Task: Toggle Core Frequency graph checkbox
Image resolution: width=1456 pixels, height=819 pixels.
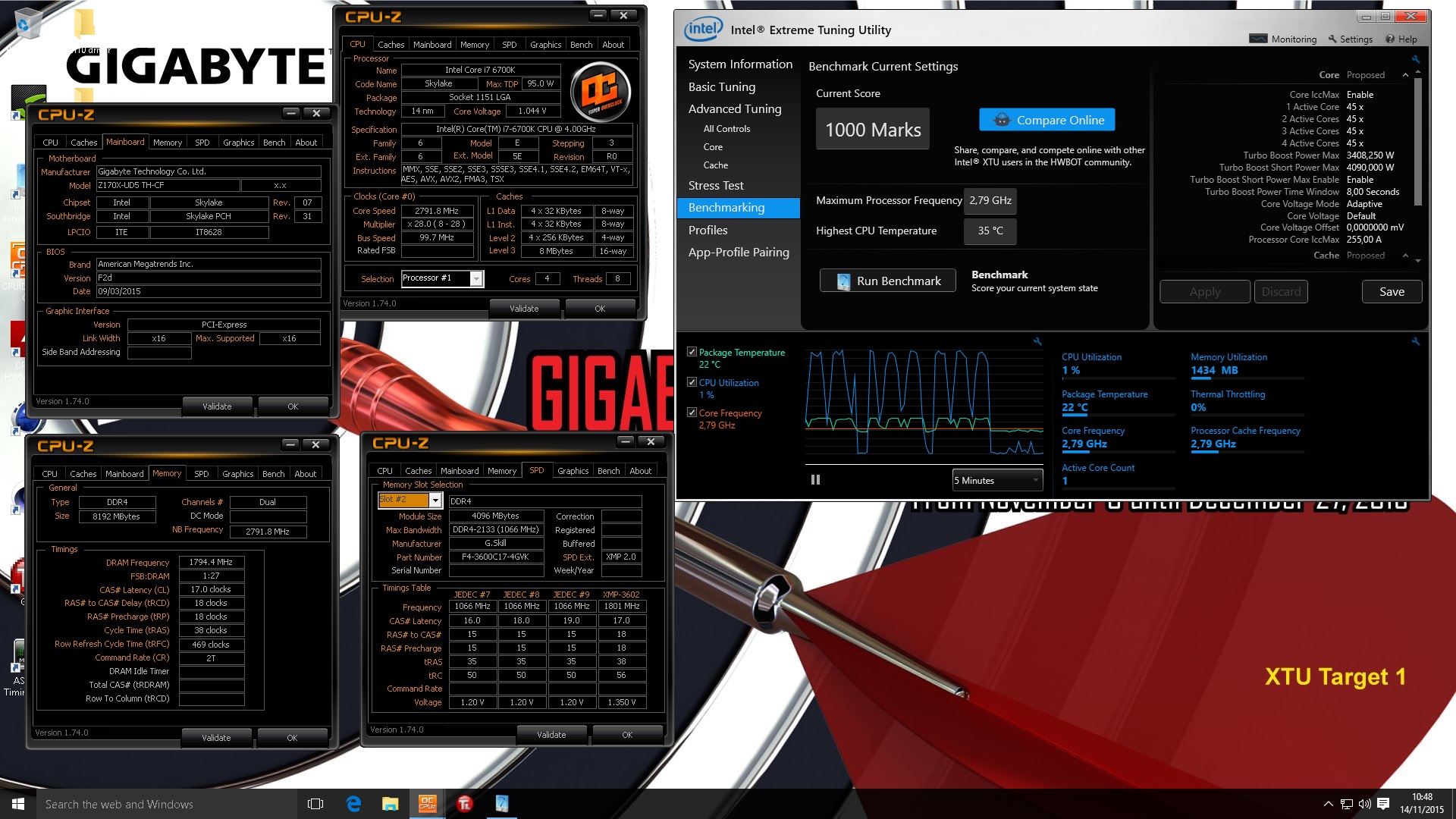Action: tap(692, 413)
